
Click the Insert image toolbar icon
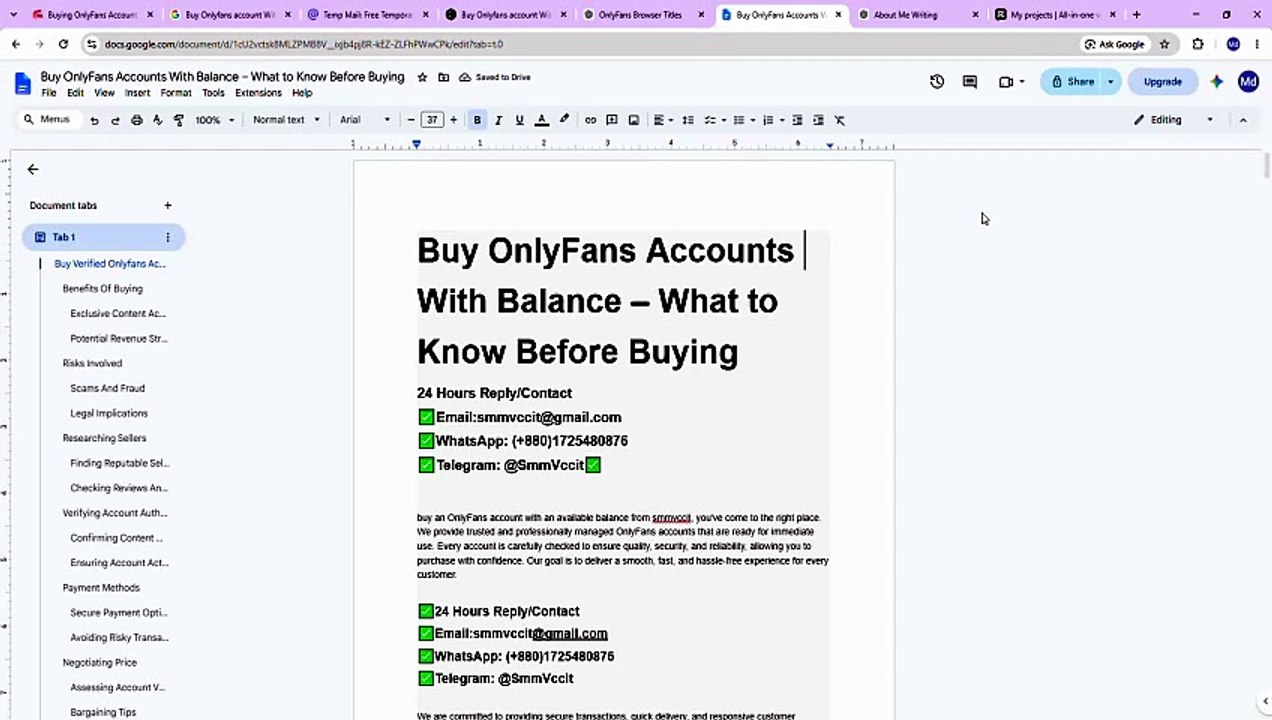tap(633, 120)
